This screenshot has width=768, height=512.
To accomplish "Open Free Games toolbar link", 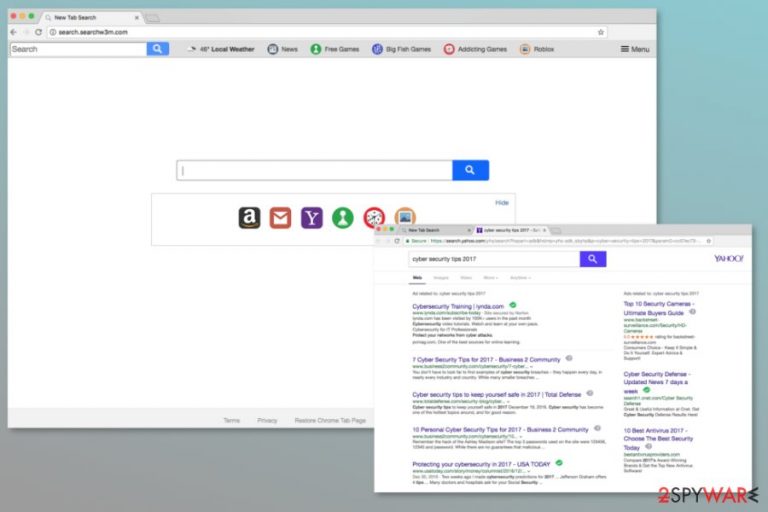I will pyautogui.click(x=335, y=49).
